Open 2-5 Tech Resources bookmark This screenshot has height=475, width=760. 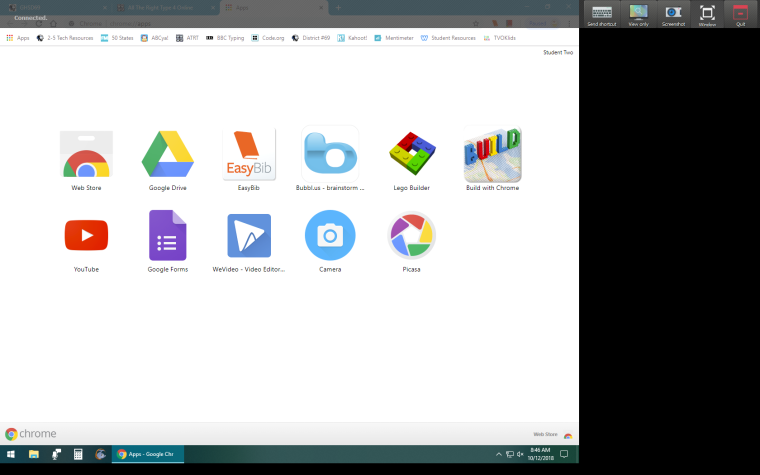(65, 38)
